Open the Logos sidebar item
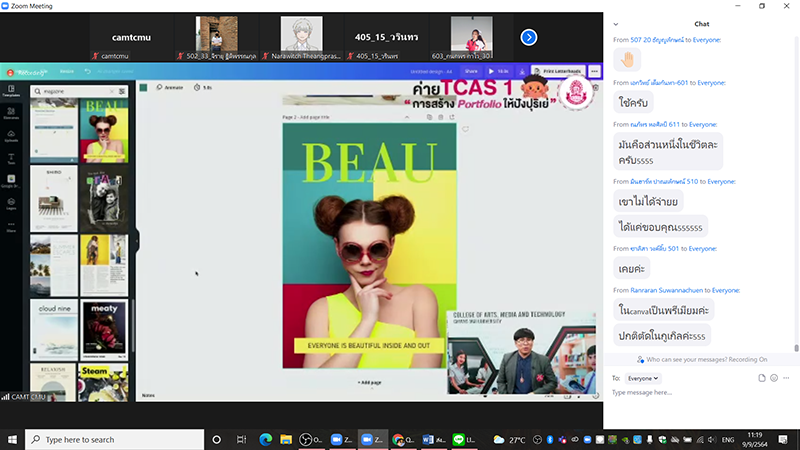This screenshot has width=800, height=450. point(11,204)
